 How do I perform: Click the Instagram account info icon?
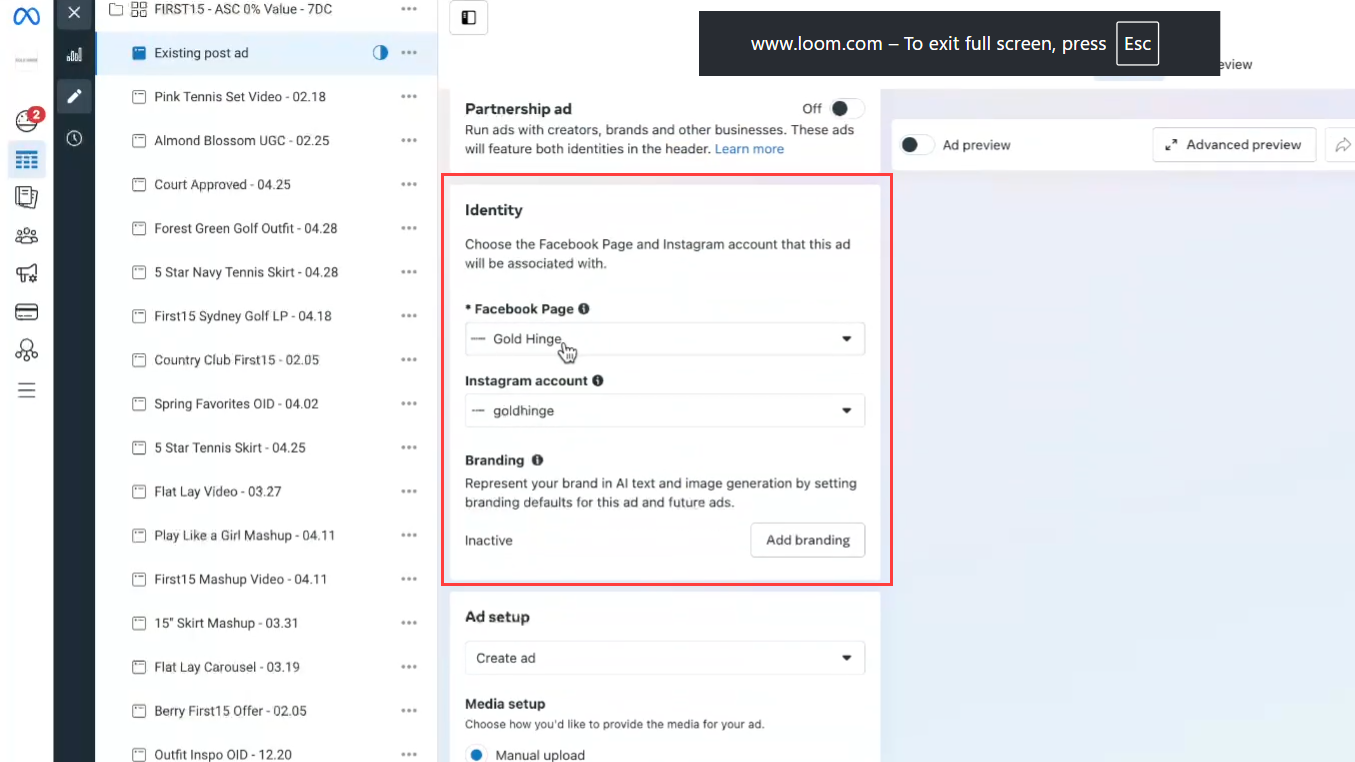pos(598,381)
